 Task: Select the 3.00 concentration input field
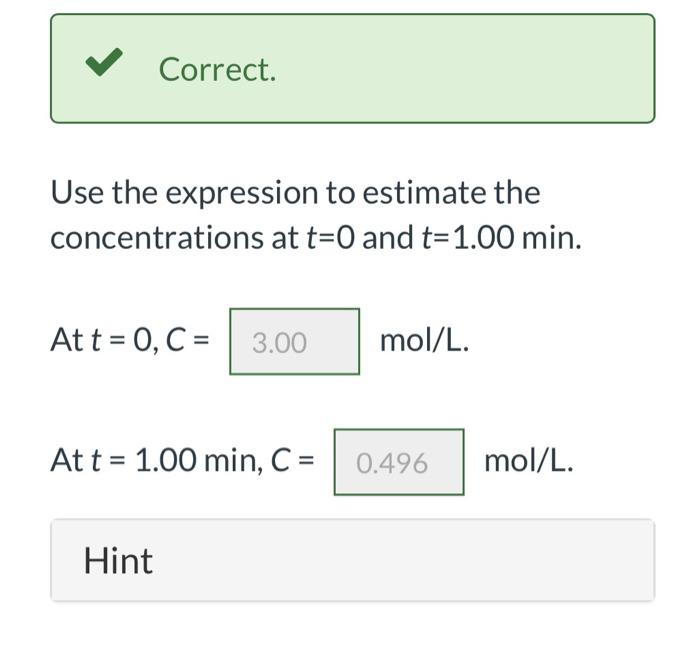(x=294, y=342)
